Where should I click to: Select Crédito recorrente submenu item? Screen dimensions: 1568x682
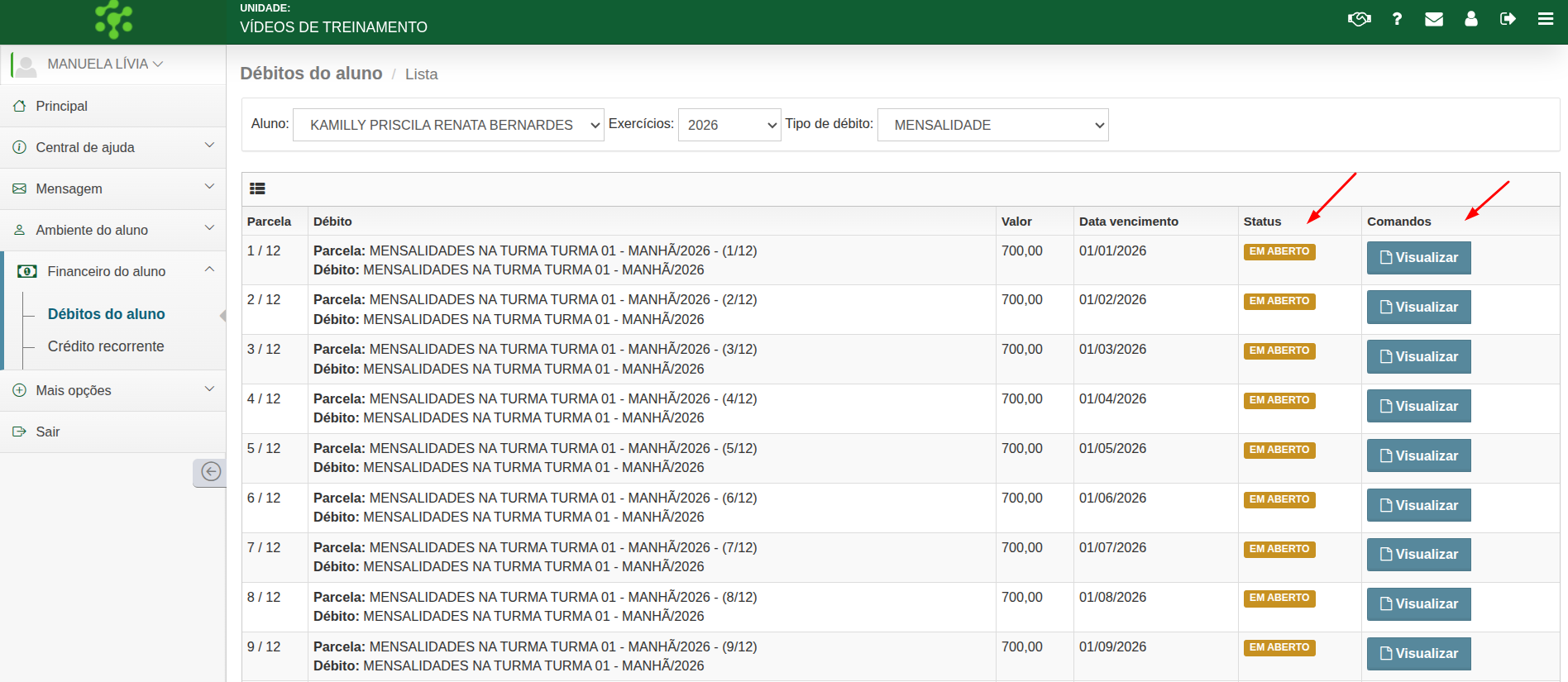[x=106, y=346]
